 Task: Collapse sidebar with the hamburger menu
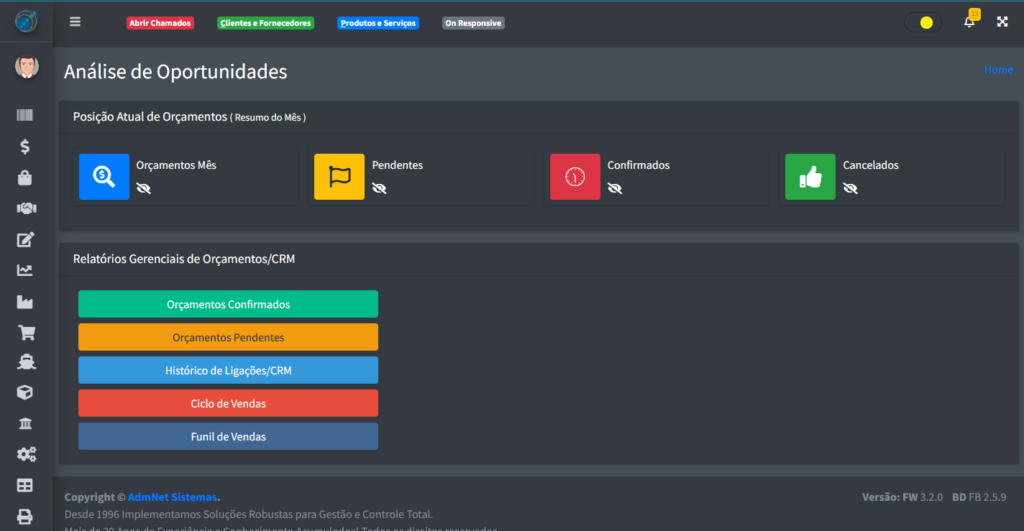coord(75,22)
